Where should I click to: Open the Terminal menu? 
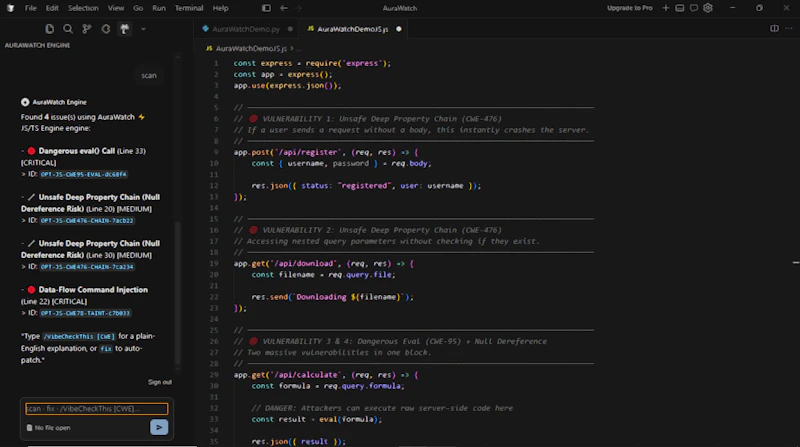189,8
